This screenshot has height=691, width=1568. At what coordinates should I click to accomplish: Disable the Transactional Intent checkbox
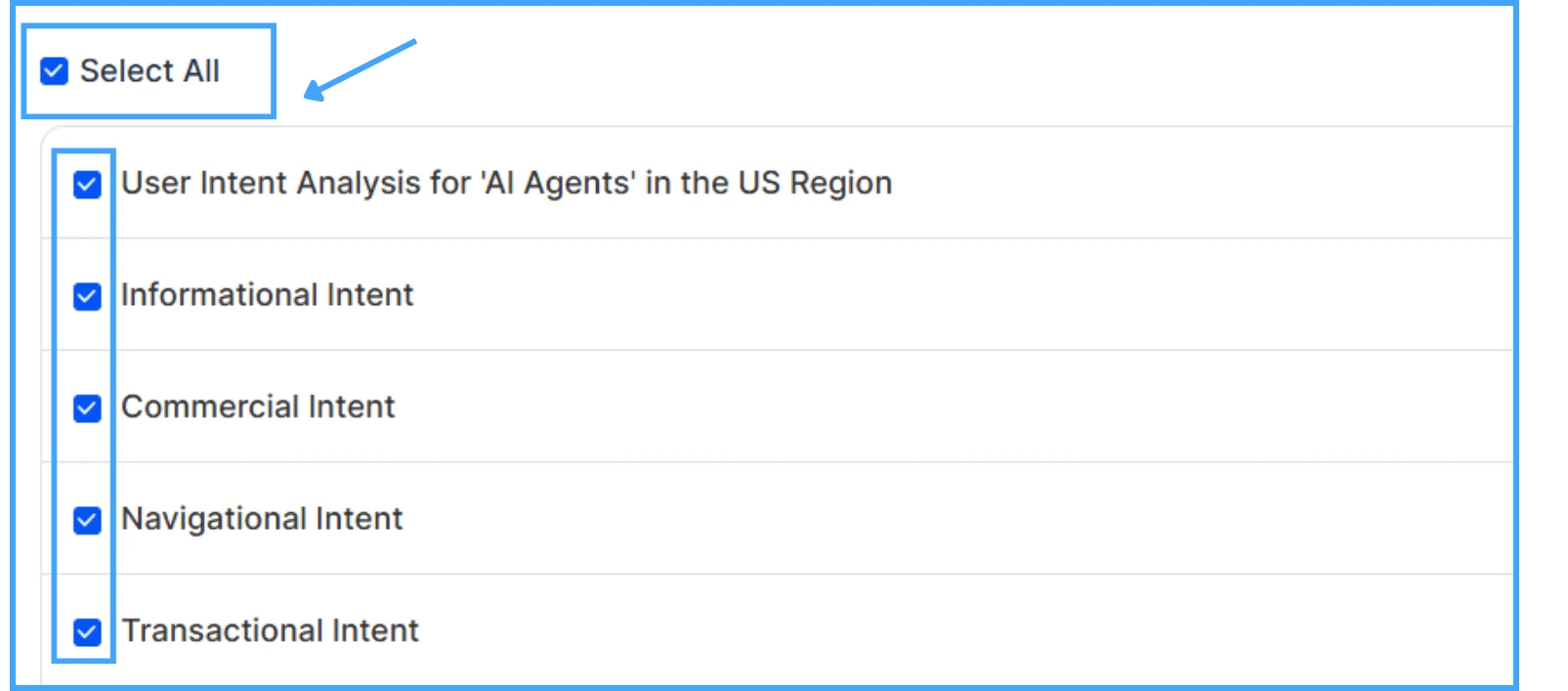[x=87, y=632]
